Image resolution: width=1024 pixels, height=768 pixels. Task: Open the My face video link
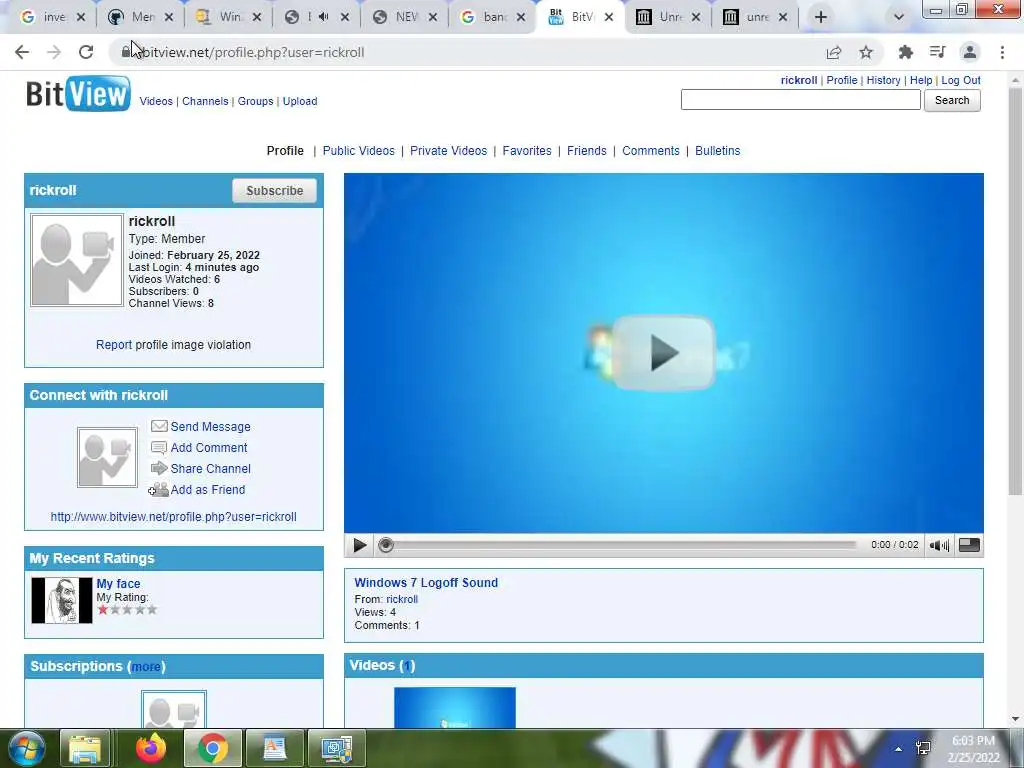pos(118,584)
